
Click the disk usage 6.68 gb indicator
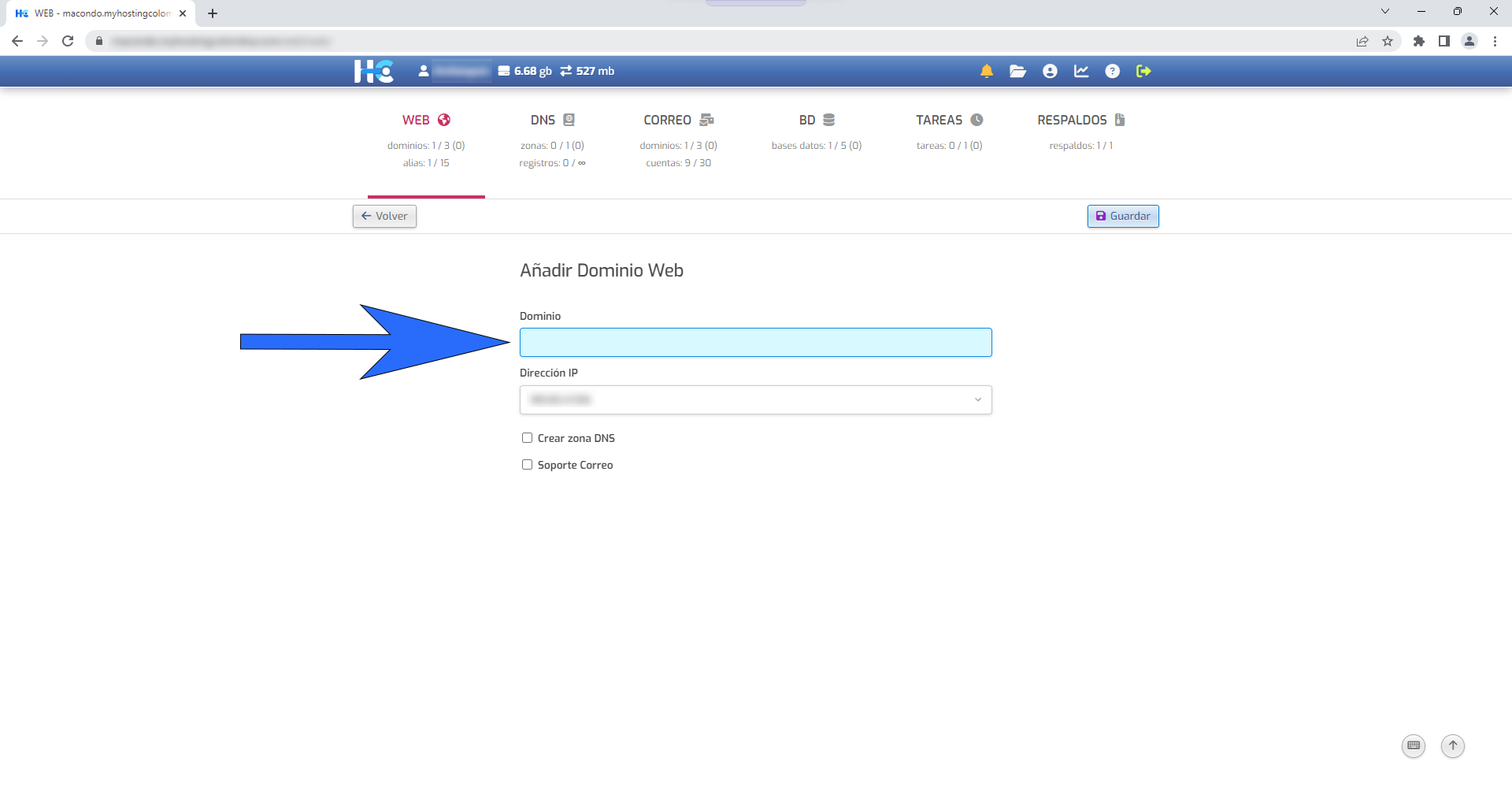point(525,71)
